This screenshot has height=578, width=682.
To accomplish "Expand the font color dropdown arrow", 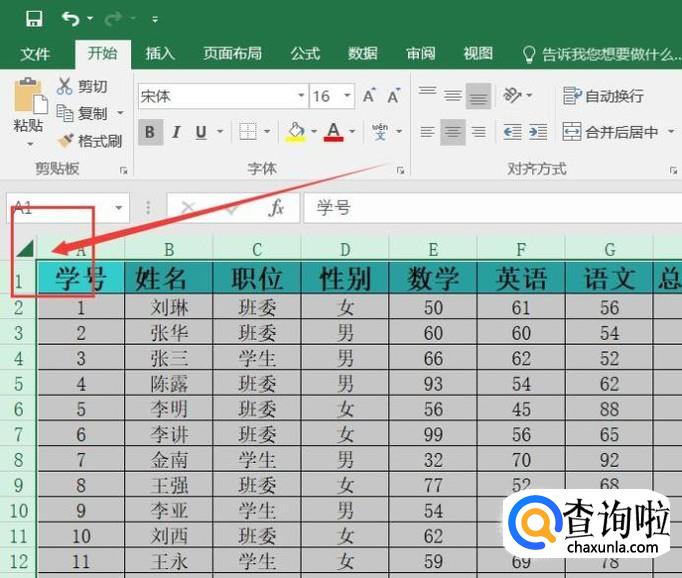I will (352, 131).
